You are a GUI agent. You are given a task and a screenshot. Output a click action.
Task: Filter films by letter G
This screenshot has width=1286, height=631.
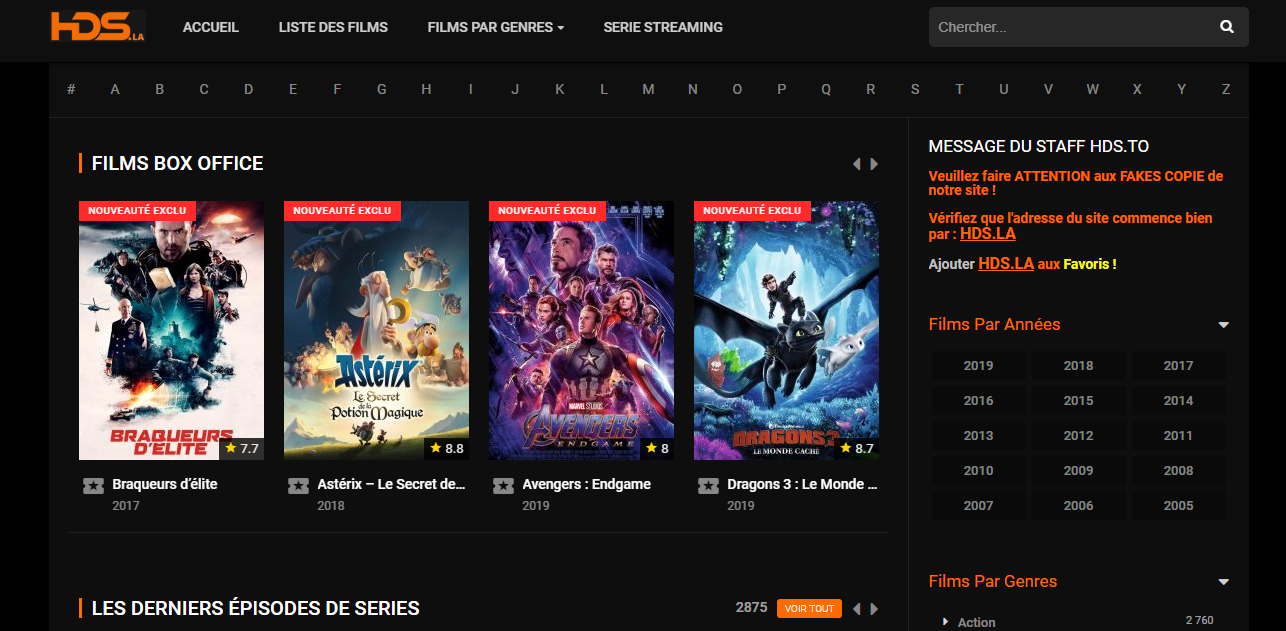point(382,89)
